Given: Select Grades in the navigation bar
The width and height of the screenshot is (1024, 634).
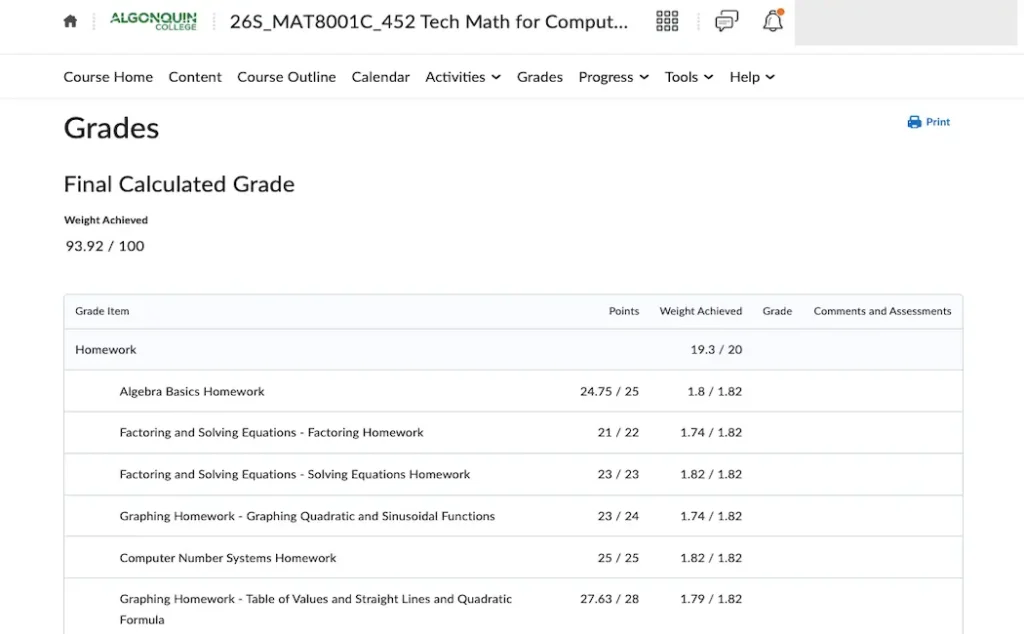Looking at the screenshot, I should pos(539,77).
